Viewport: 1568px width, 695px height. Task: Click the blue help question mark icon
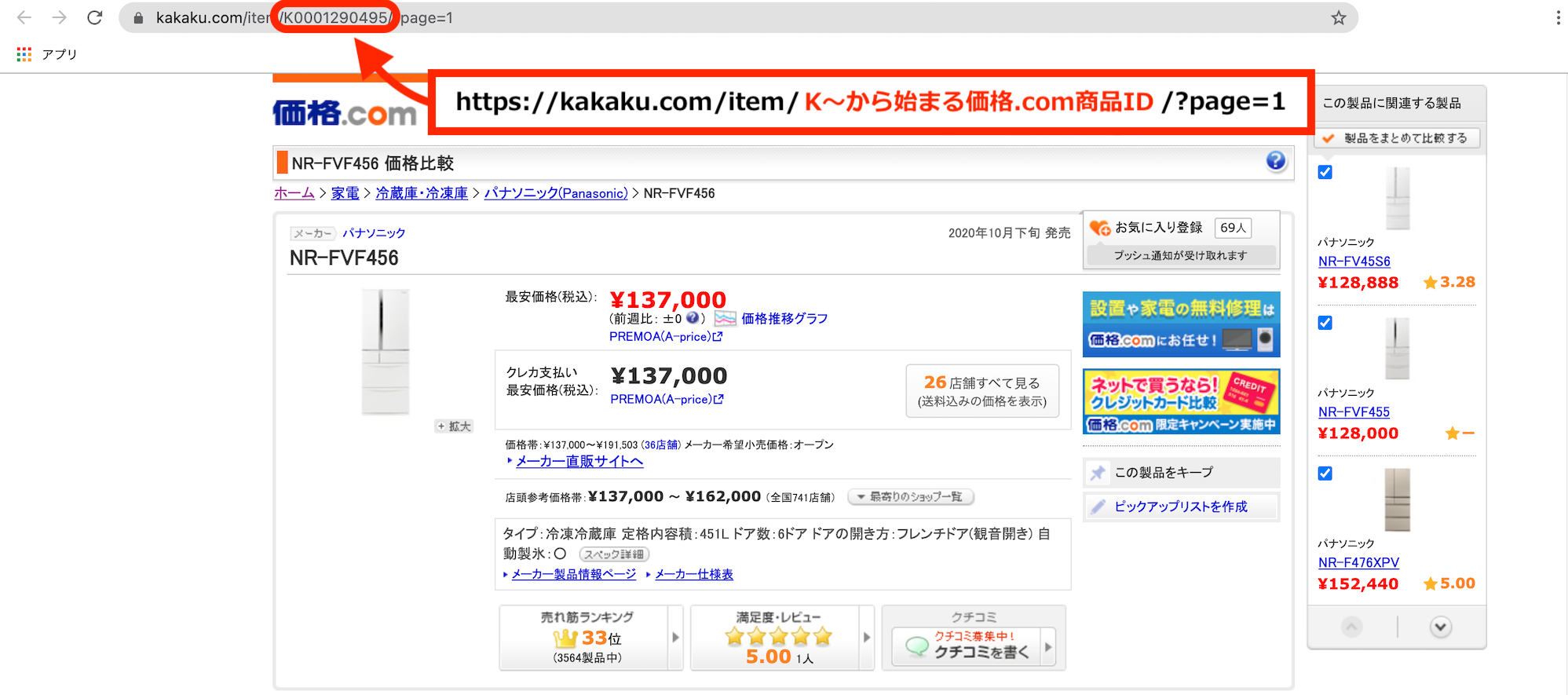(1275, 161)
